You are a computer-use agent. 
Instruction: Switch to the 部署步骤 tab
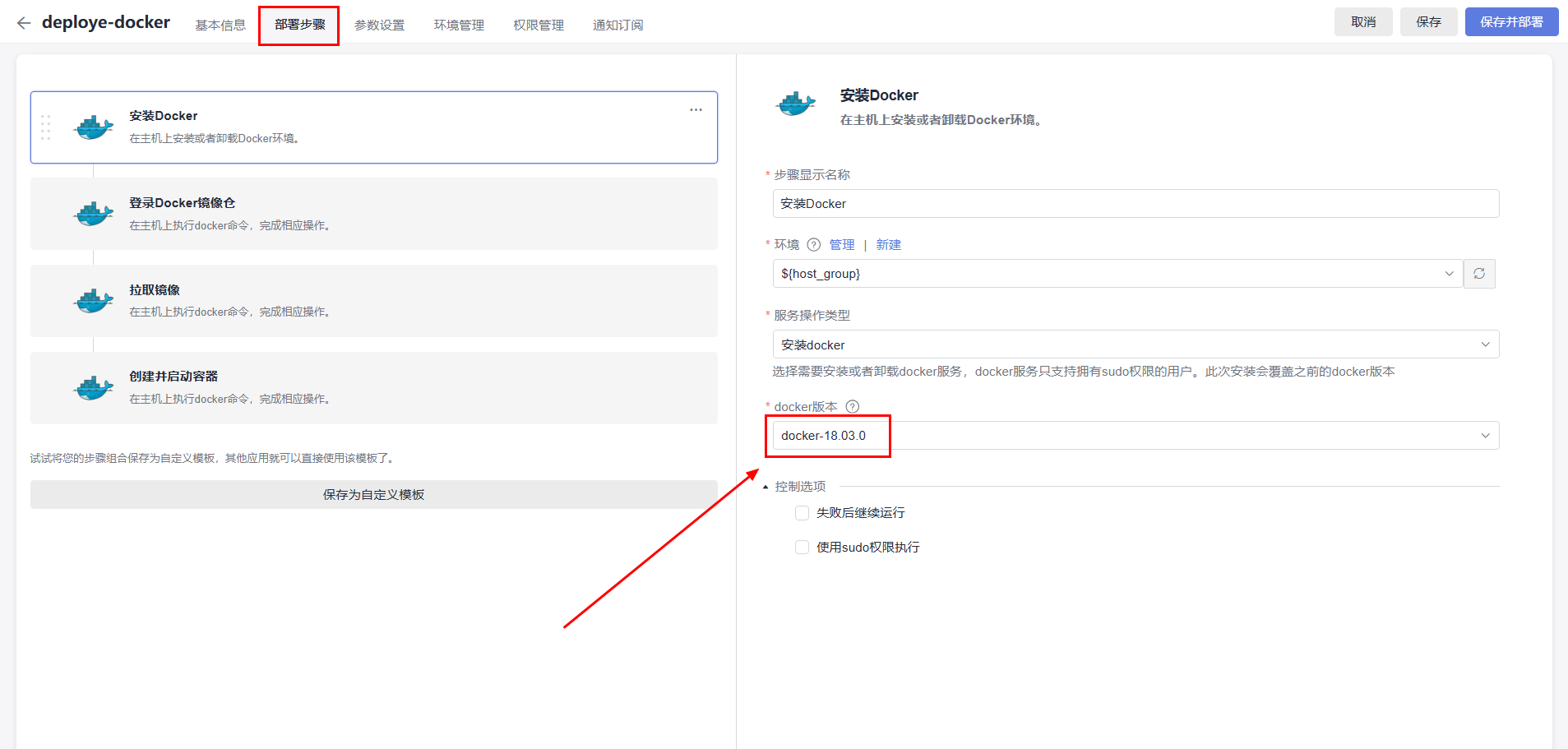(300, 25)
